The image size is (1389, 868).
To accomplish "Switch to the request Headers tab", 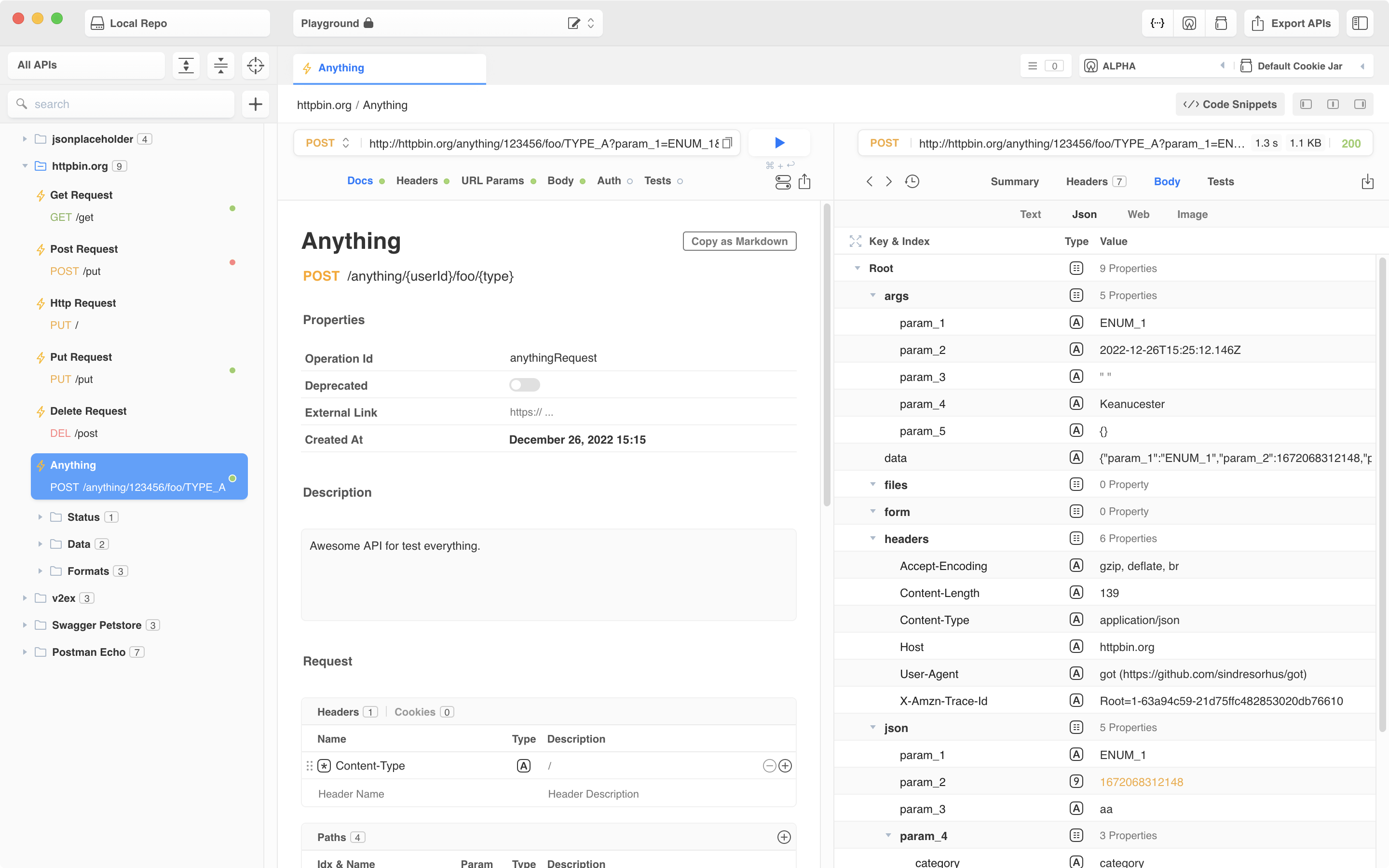I will 417,181.
